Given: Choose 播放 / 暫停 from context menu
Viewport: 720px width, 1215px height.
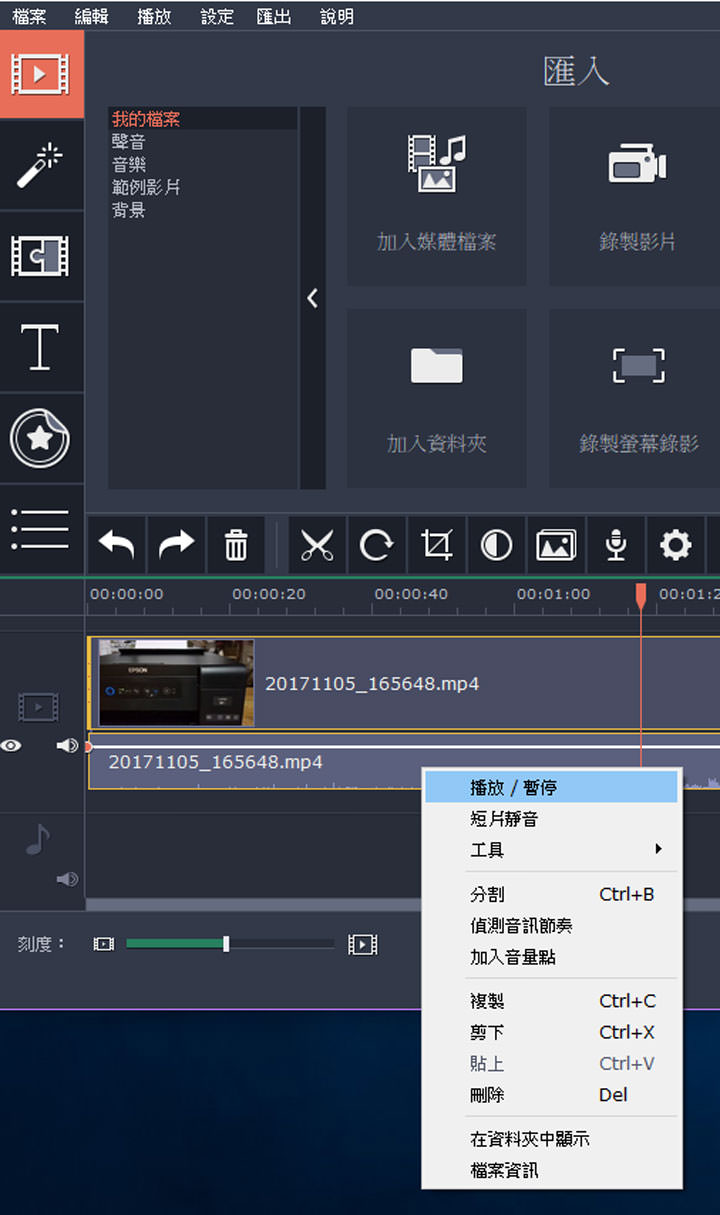Looking at the screenshot, I should [551, 787].
